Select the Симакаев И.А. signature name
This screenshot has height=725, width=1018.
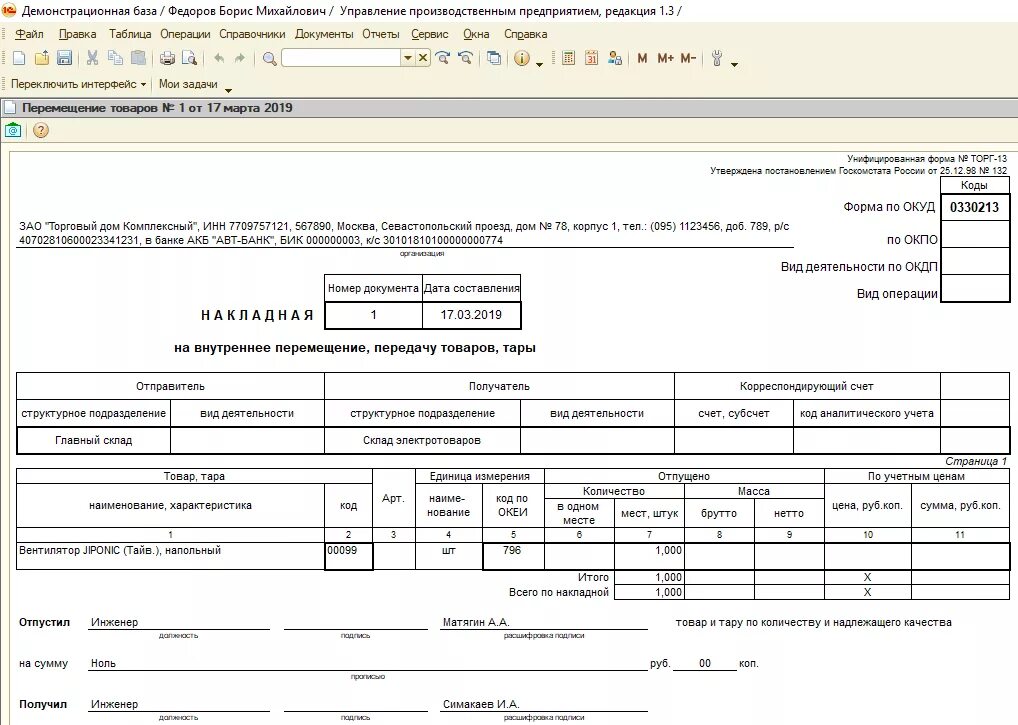[x=481, y=704]
